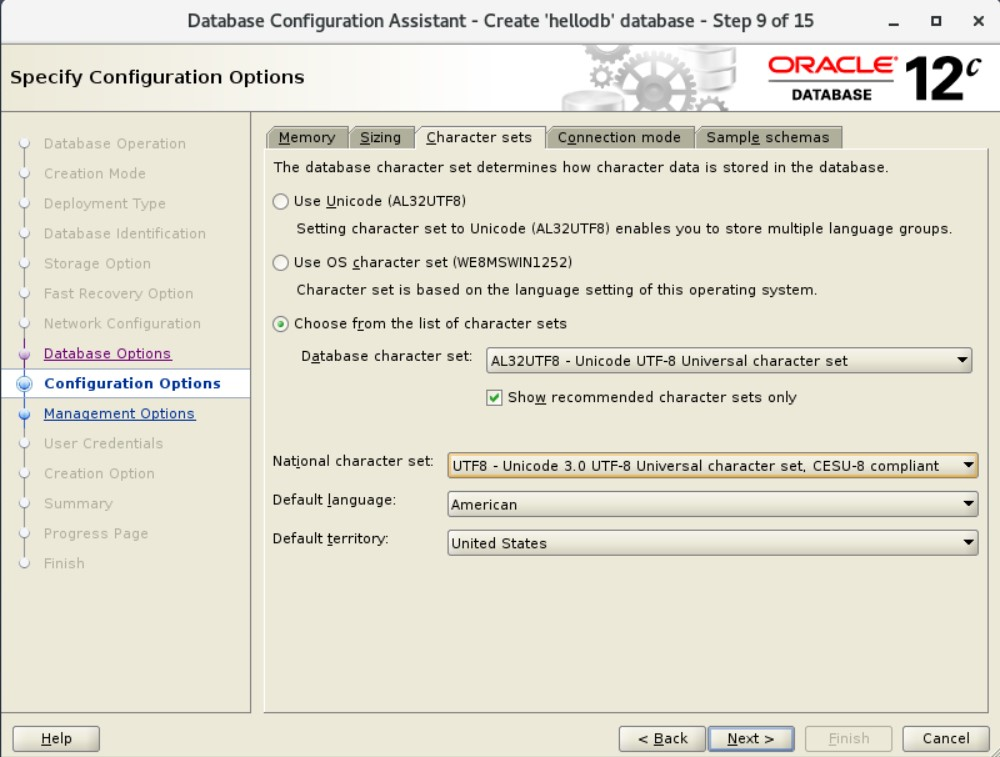Click the 'Deployment Type' step text
Image resolution: width=1000 pixels, height=757 pixels.
(105, 203)
